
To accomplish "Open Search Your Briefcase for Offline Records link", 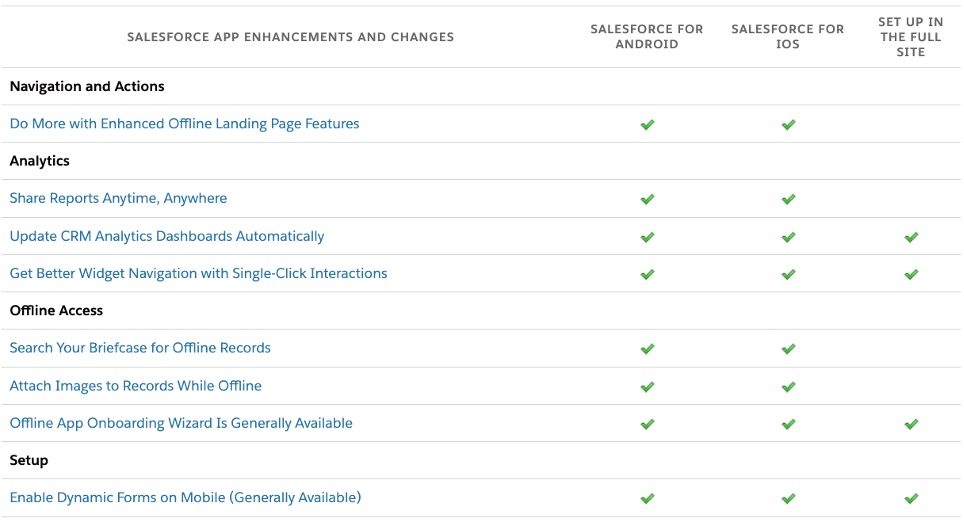I will point(140,348).
